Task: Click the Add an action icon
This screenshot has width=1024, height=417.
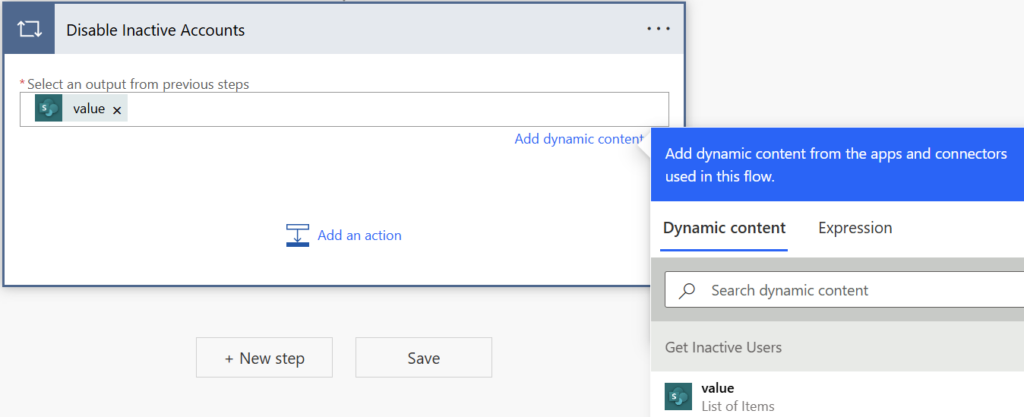Action: pos(297,236)
